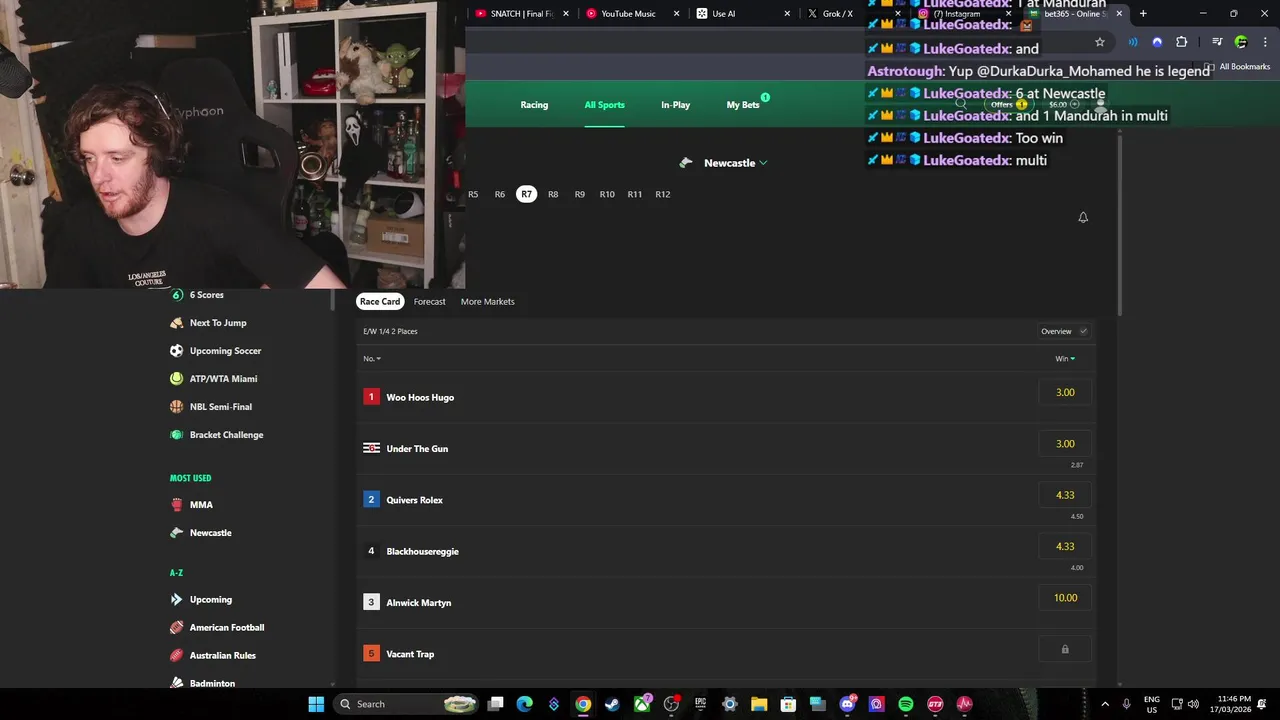Open American Football in A-Z list
This screenshot has height=720, width=1280.
click(x=217, y=628)
